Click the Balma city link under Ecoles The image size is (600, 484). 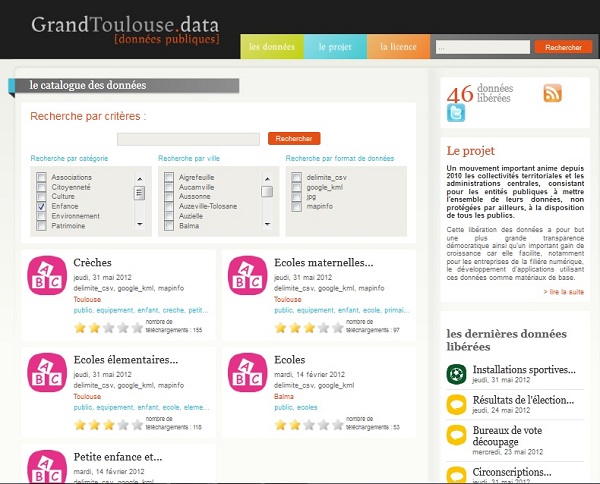pos(284,396)
